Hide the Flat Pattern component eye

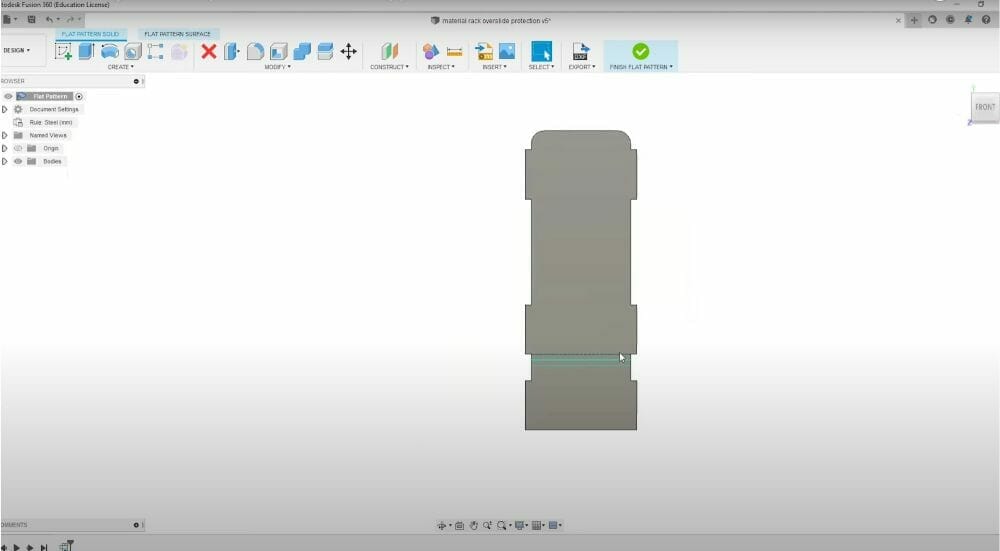pos(8,96)
